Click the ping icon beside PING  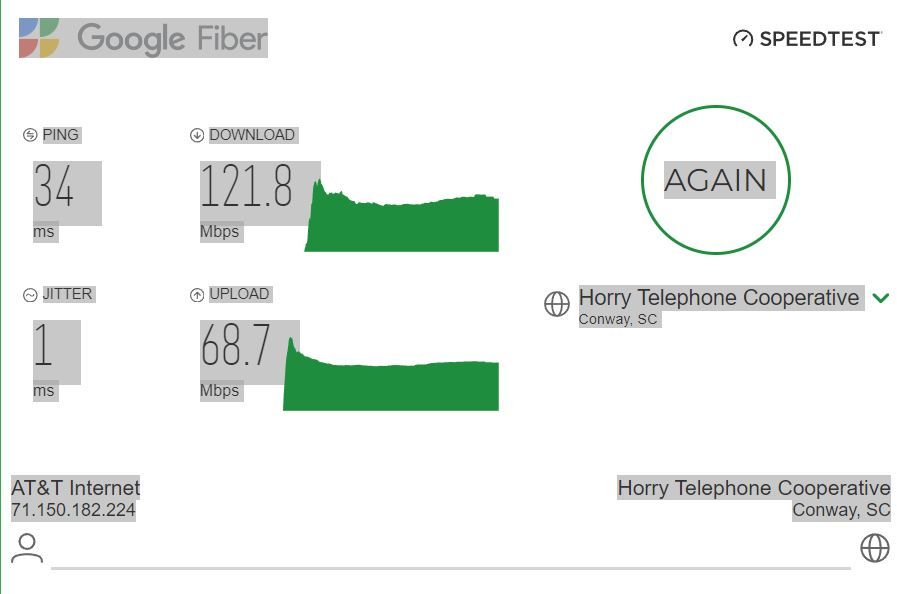tap(30, 135)
